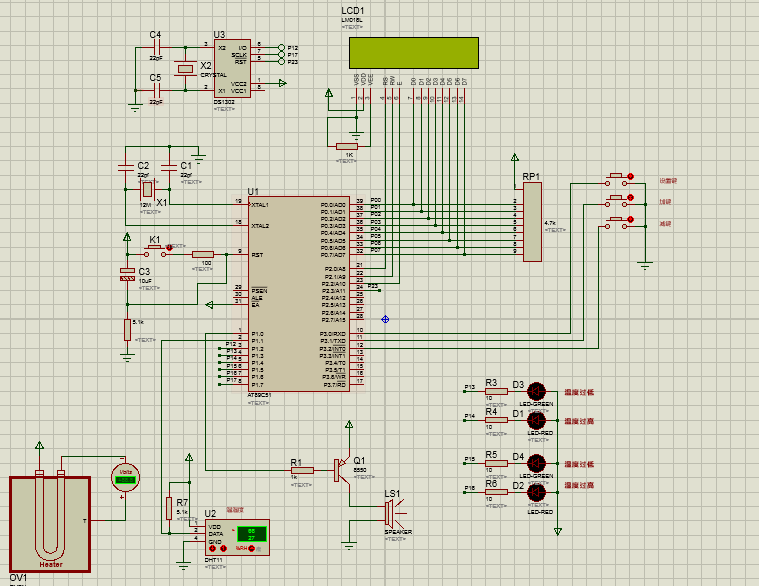Viewport: 759px width, 586px height.
Task: Select capacitor C4
Action: [156, 47]
